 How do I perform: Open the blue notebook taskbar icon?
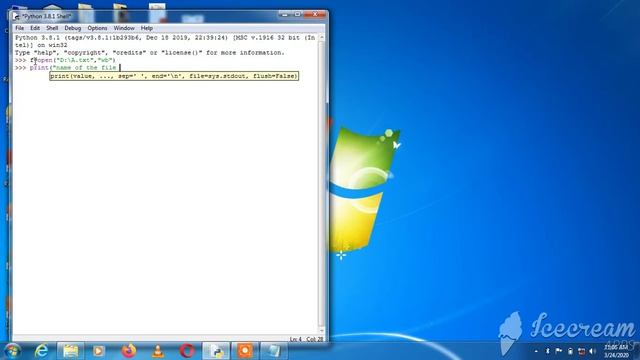click(x=273, y=351)
